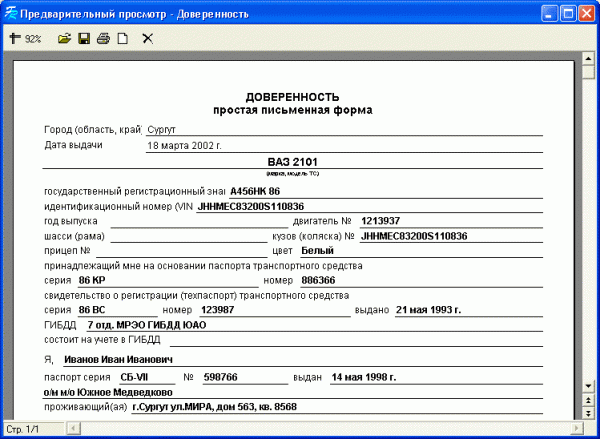This screenshot has height=439, width=600.
Task: Click the 'ДОВЕРЕННОСТЬ' document heading
Action: point(292,97)
